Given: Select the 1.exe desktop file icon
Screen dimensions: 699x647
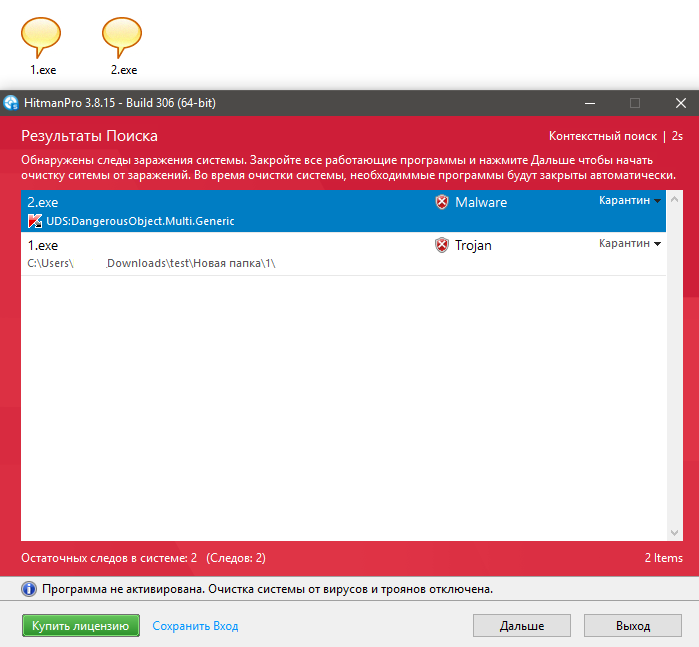Looking at the screenshot, I should (x=41, y=46).
